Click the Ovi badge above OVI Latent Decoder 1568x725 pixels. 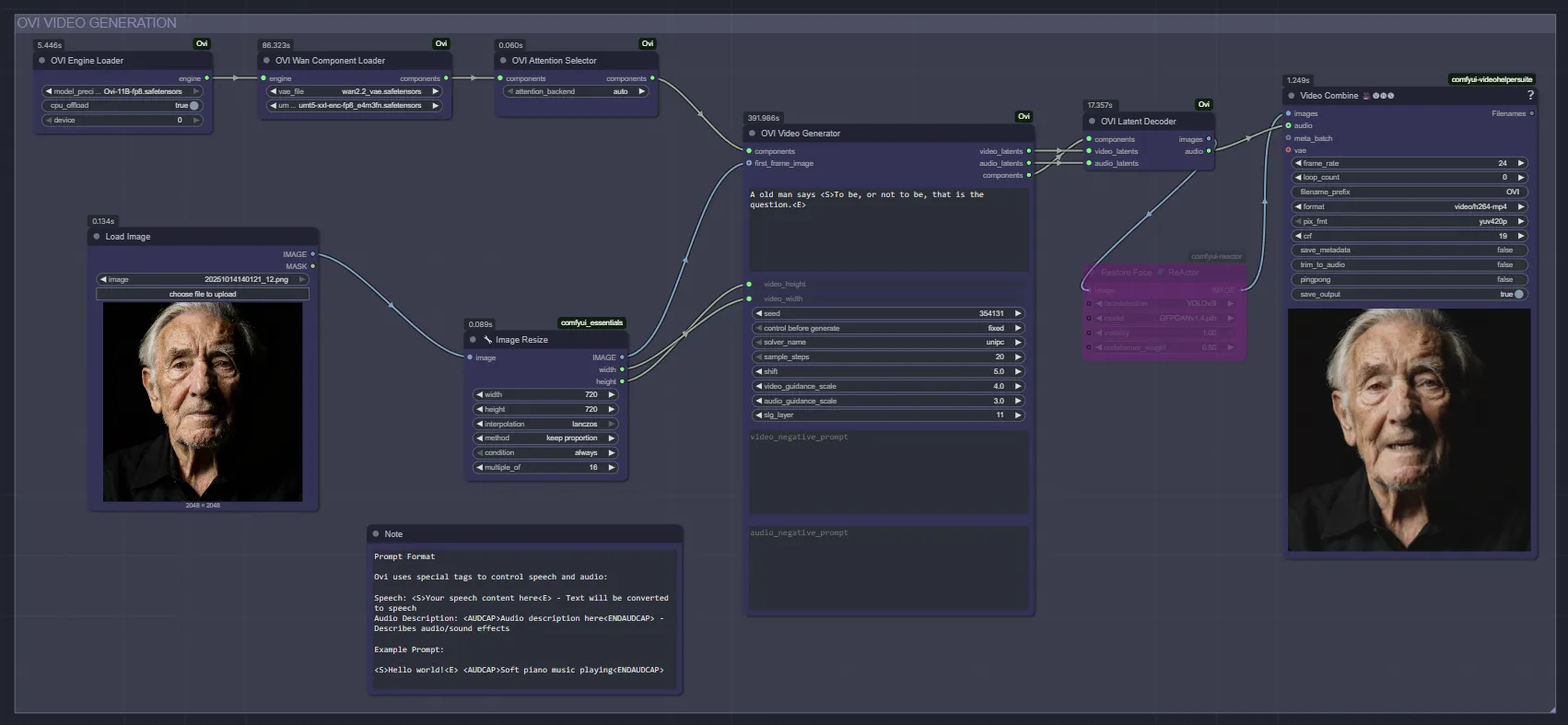coord(1203,105)
